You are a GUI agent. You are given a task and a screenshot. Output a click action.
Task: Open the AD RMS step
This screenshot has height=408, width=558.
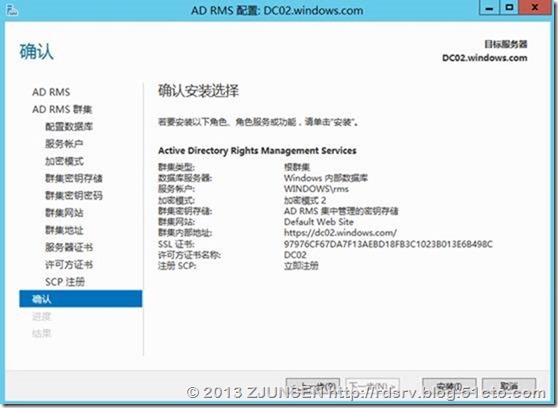[51, 92]
